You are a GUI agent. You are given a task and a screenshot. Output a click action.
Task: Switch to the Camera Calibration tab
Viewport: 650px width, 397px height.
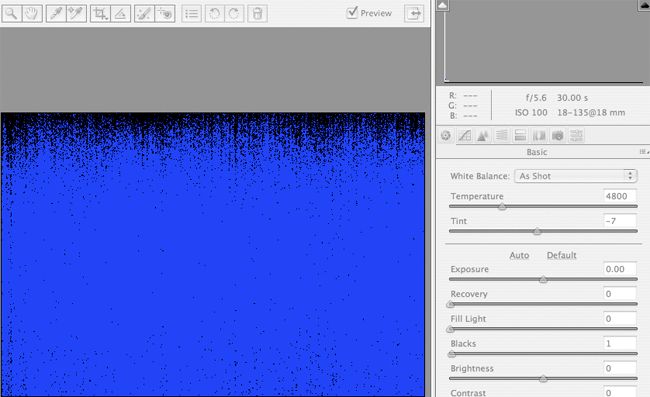pyautogui.click(x=558, y=136)
